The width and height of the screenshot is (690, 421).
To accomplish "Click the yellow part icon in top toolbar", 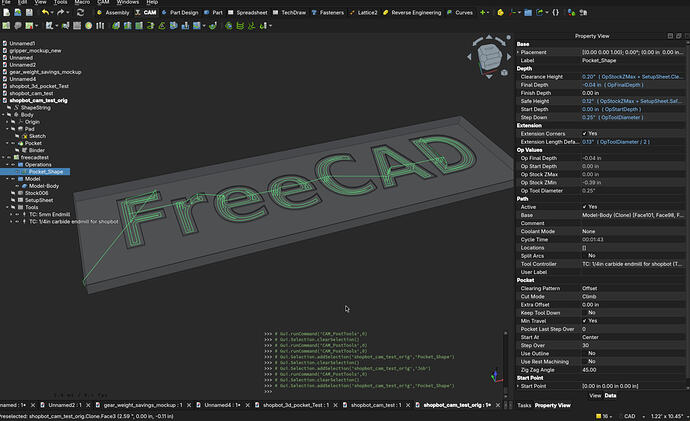I will 500,12.
